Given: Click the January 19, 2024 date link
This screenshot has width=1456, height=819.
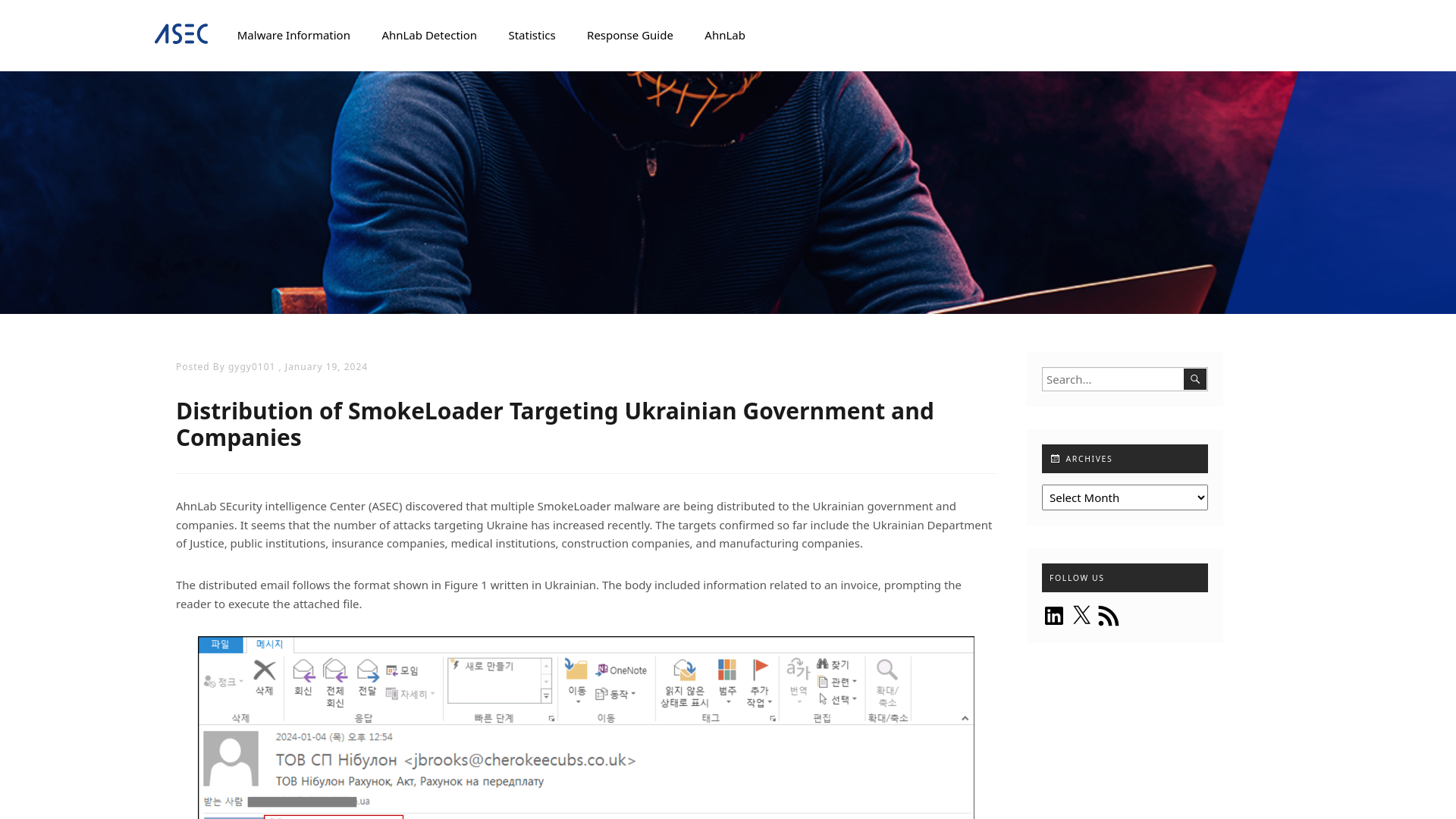Looking at the screenshot, I should (x=326, y=366).
